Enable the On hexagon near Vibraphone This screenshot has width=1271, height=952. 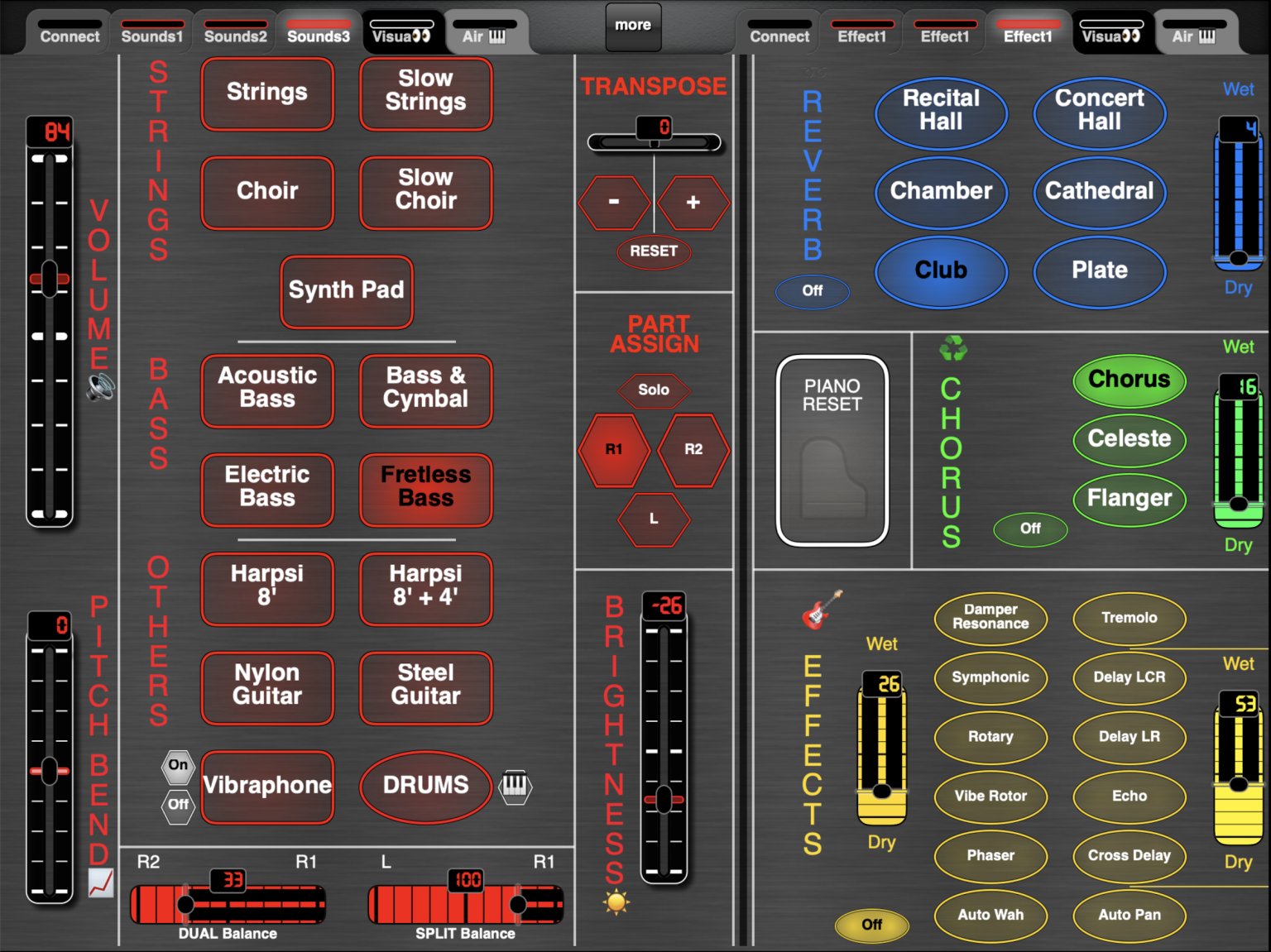point(178,765)
